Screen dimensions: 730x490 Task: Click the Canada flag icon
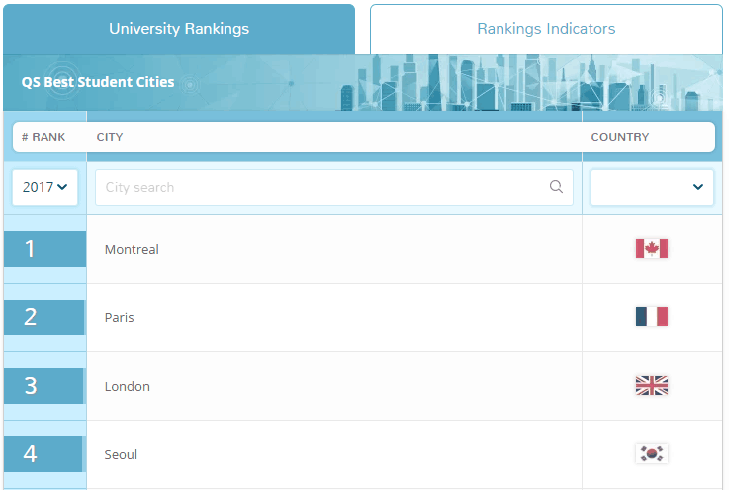click(x=652, y=248)
